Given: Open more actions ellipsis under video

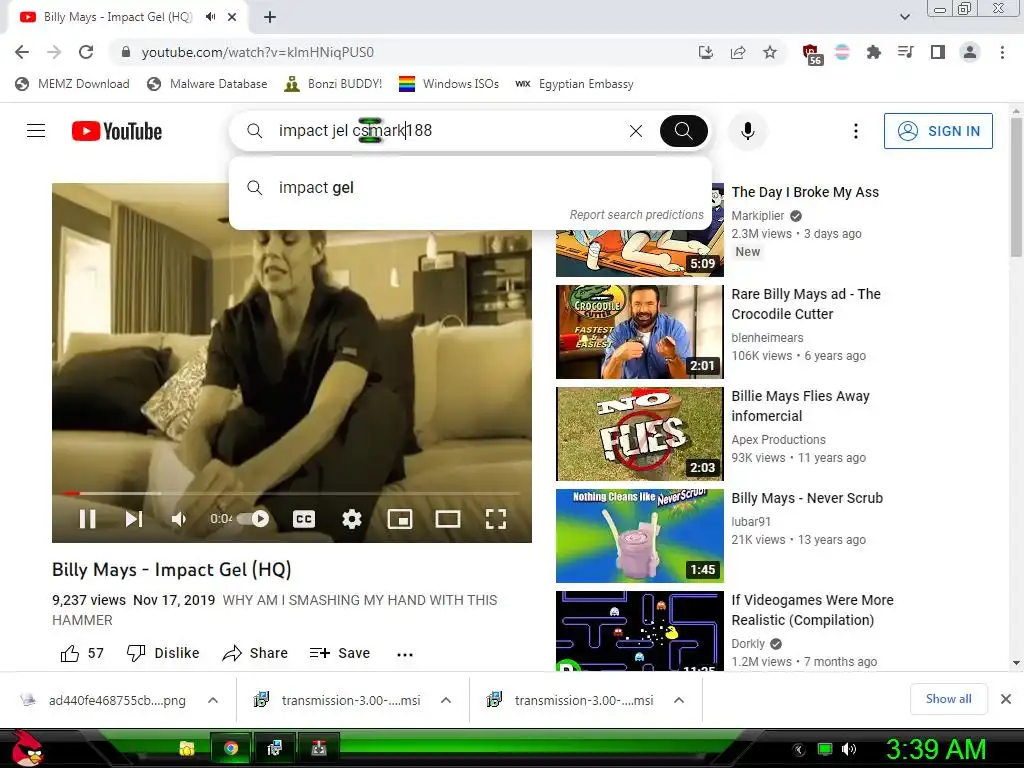Looking at the screenshot, I should [405, 654].
